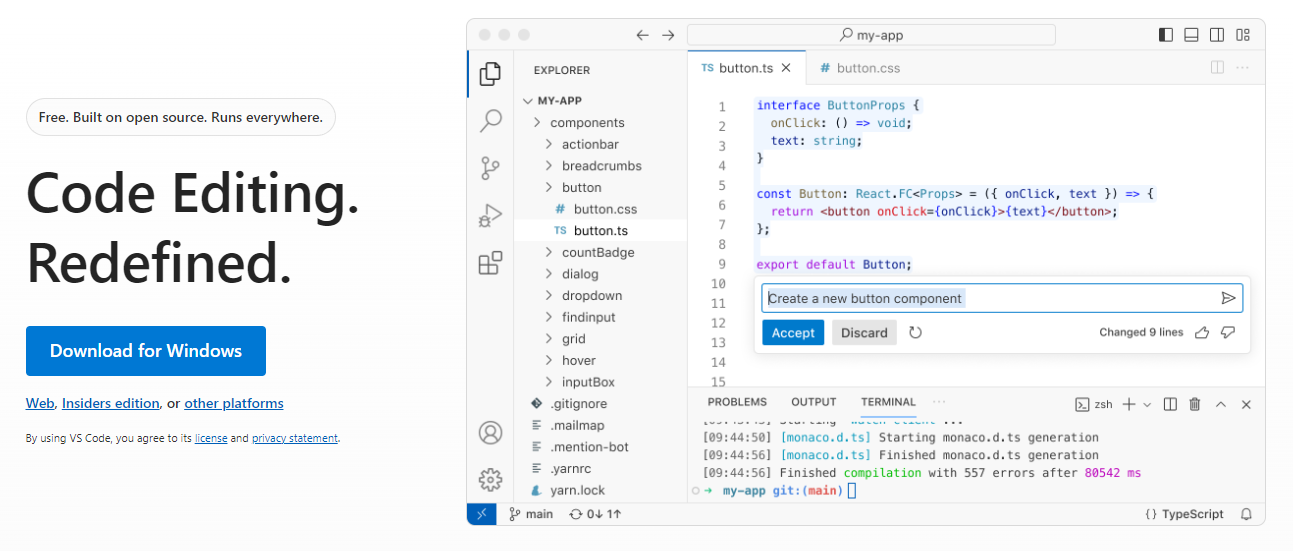Image resolution: width=1293 pixels, height=551 pixels.
Task: Open the Run and Debug icon
Action: click(490, 215)
